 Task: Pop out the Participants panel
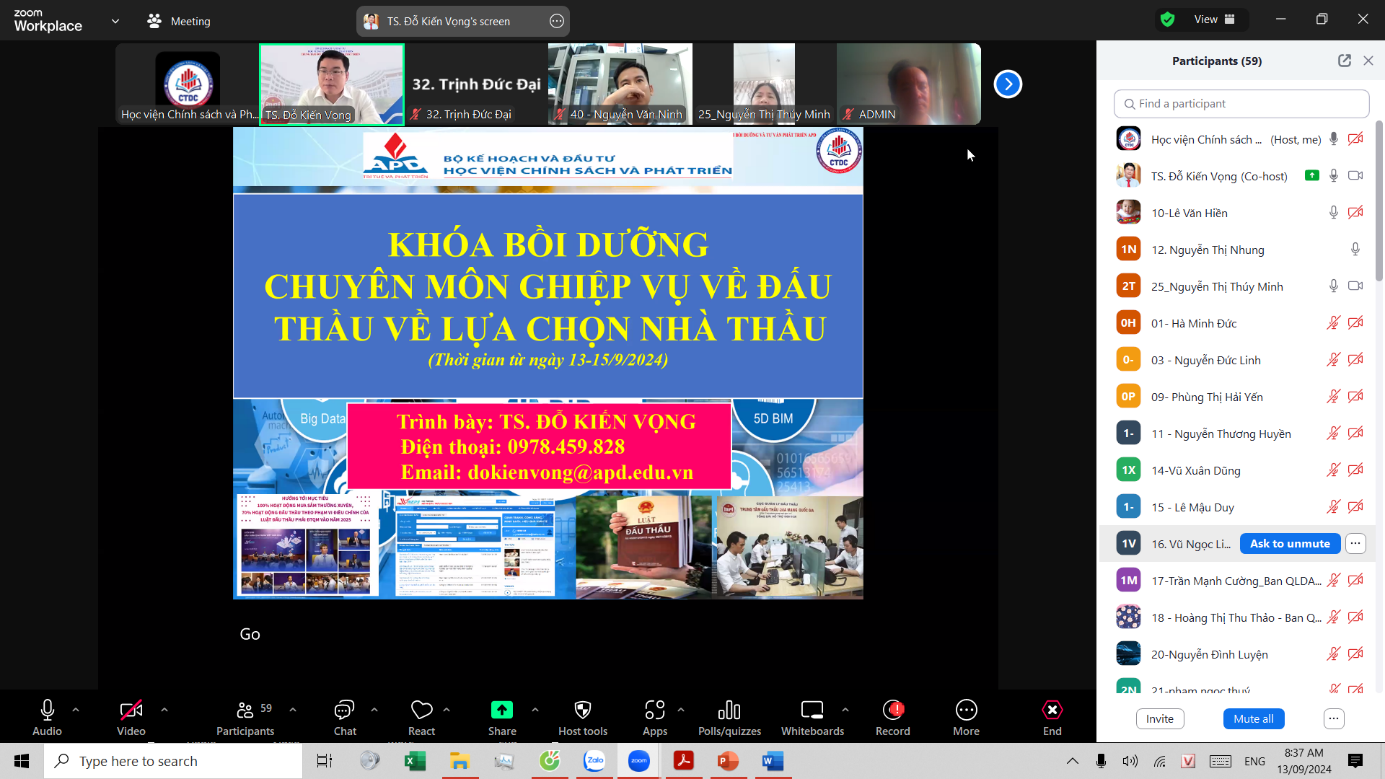click(x=1344, y=61)
